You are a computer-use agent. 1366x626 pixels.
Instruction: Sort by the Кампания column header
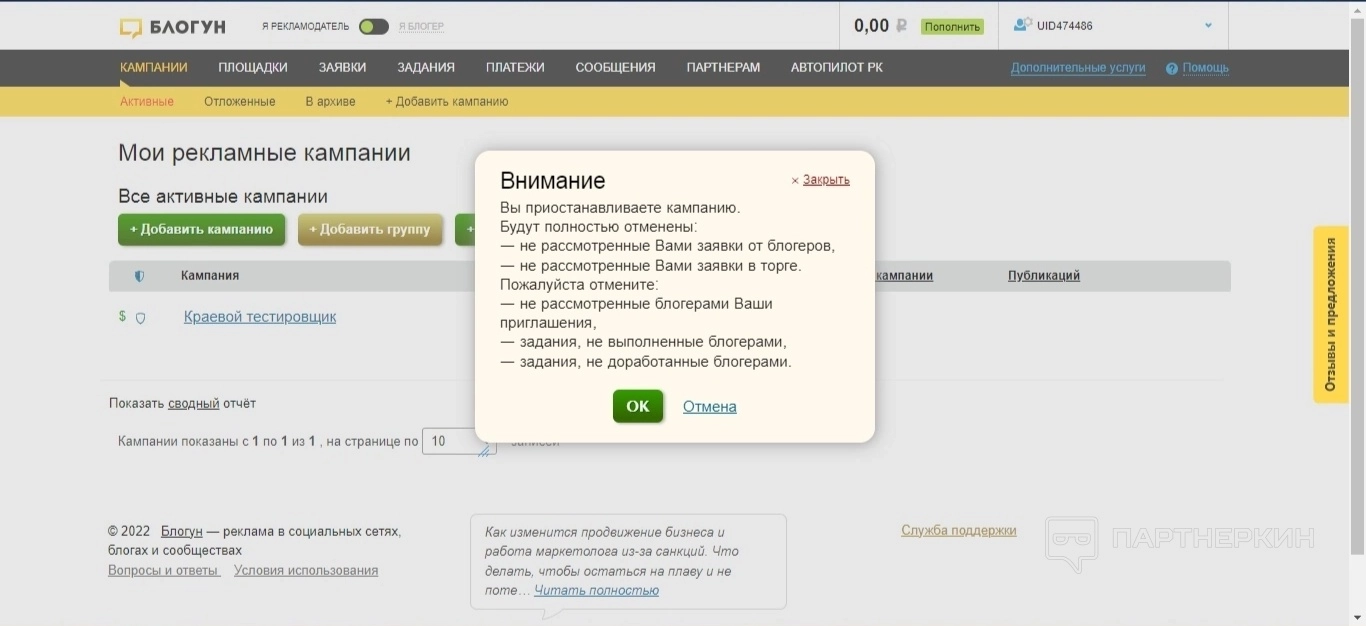click(210, 276)
